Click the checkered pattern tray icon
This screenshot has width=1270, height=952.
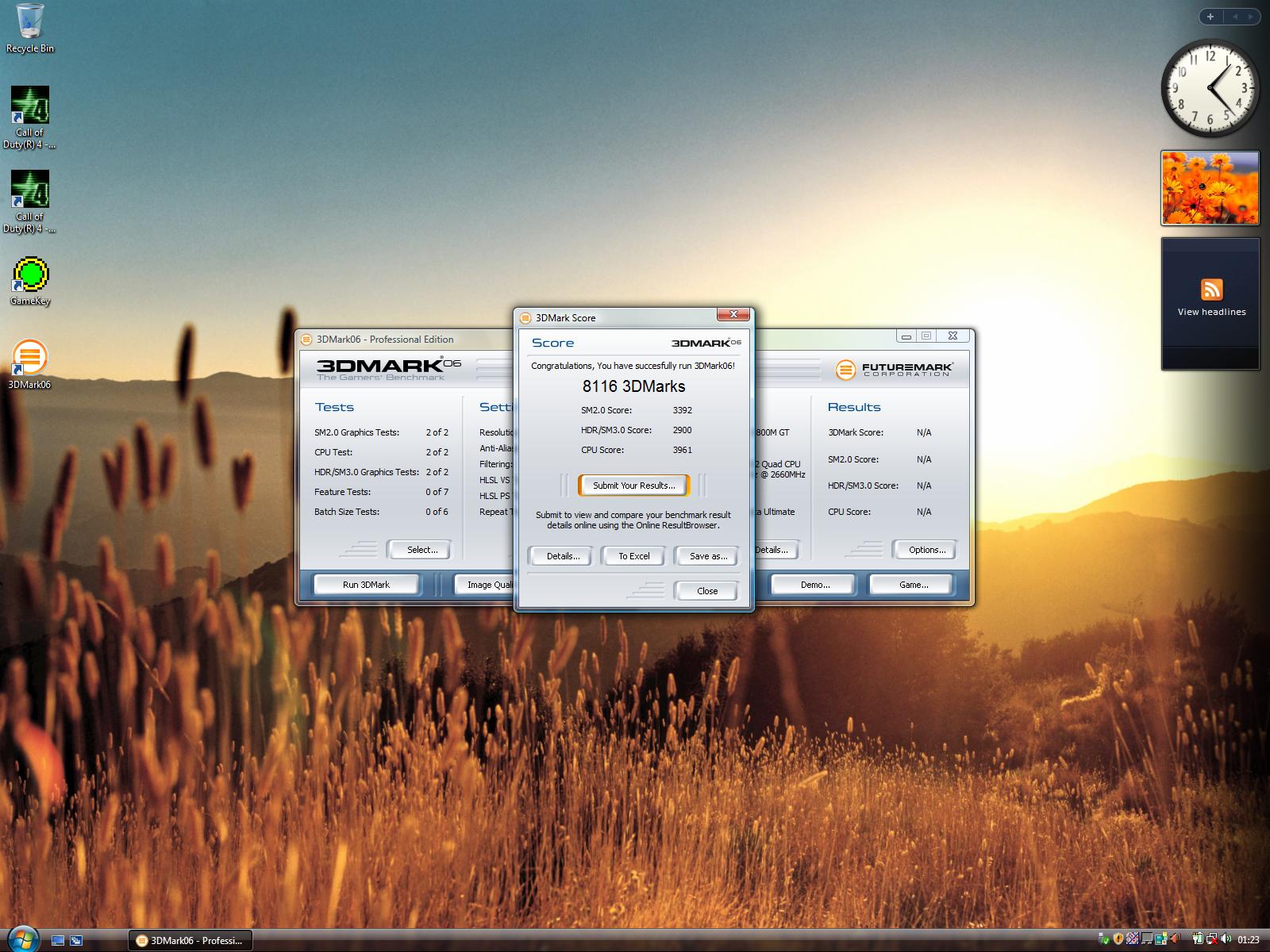coord(1132,939)
